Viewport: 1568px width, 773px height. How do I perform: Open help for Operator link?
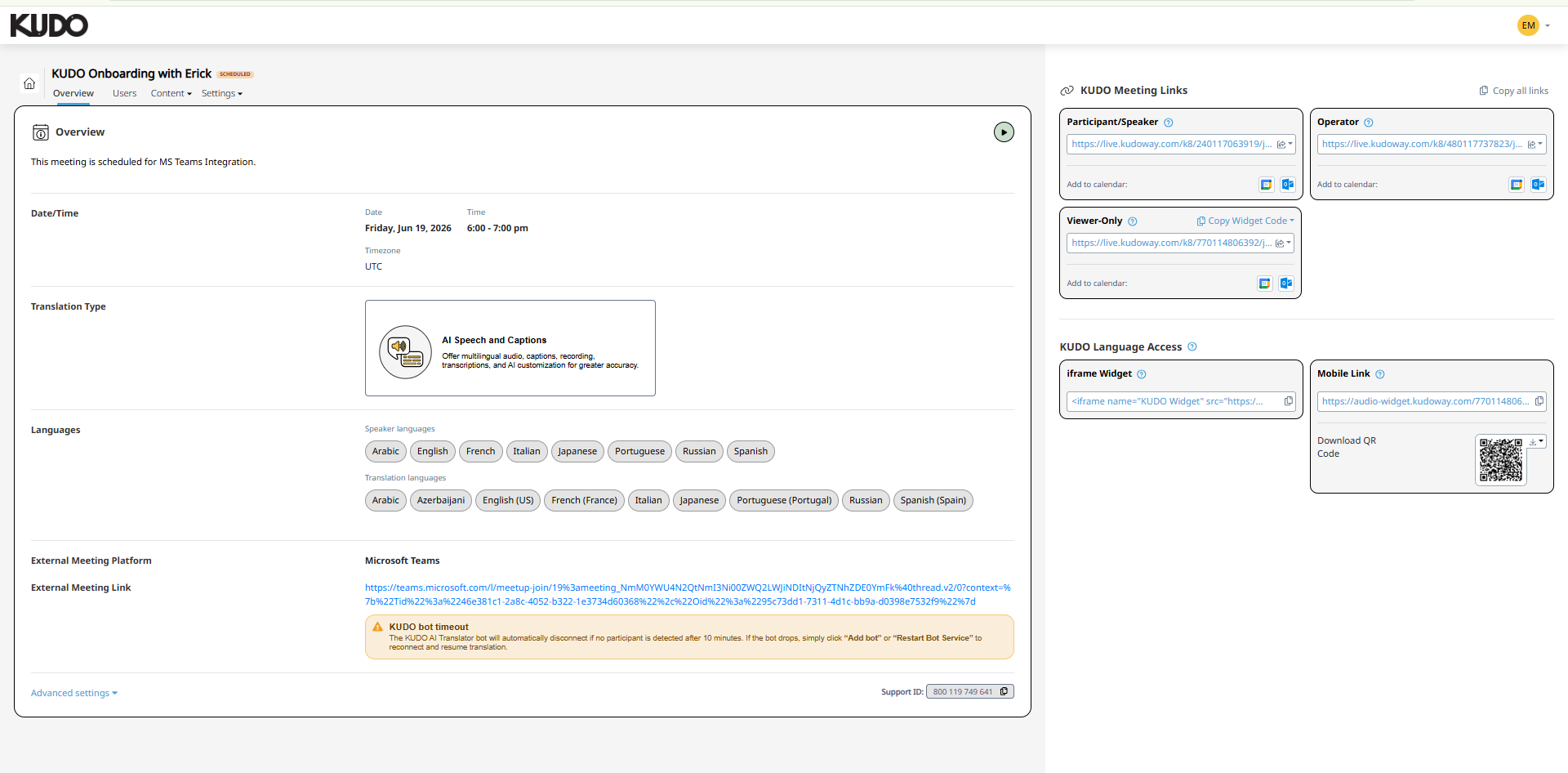(x=1369, y=123)
